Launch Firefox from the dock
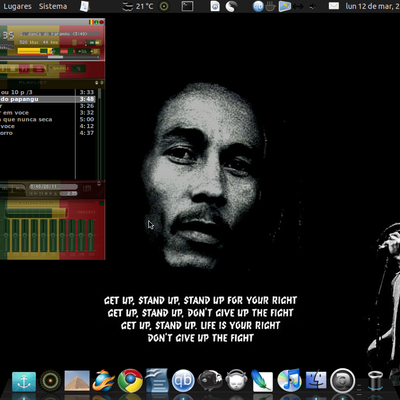 tap(103, 380)
